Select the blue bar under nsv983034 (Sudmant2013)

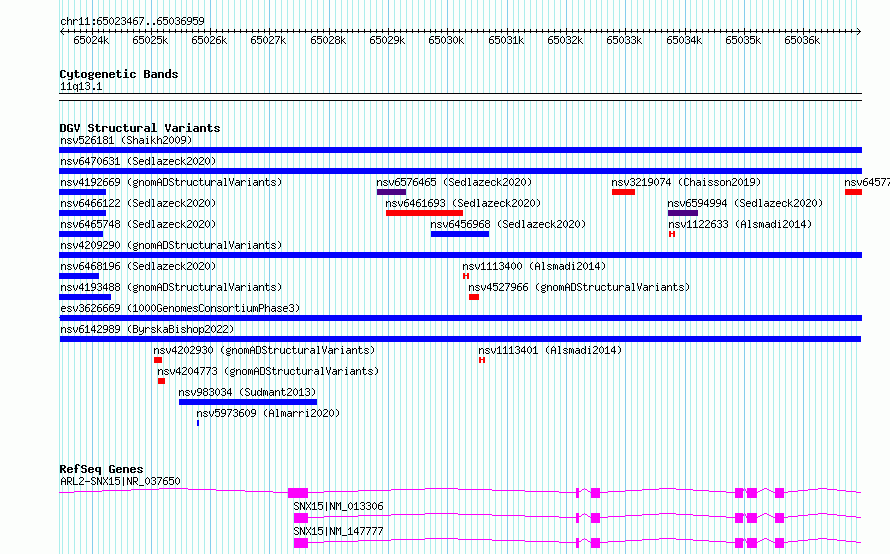(x=248, y=402)
